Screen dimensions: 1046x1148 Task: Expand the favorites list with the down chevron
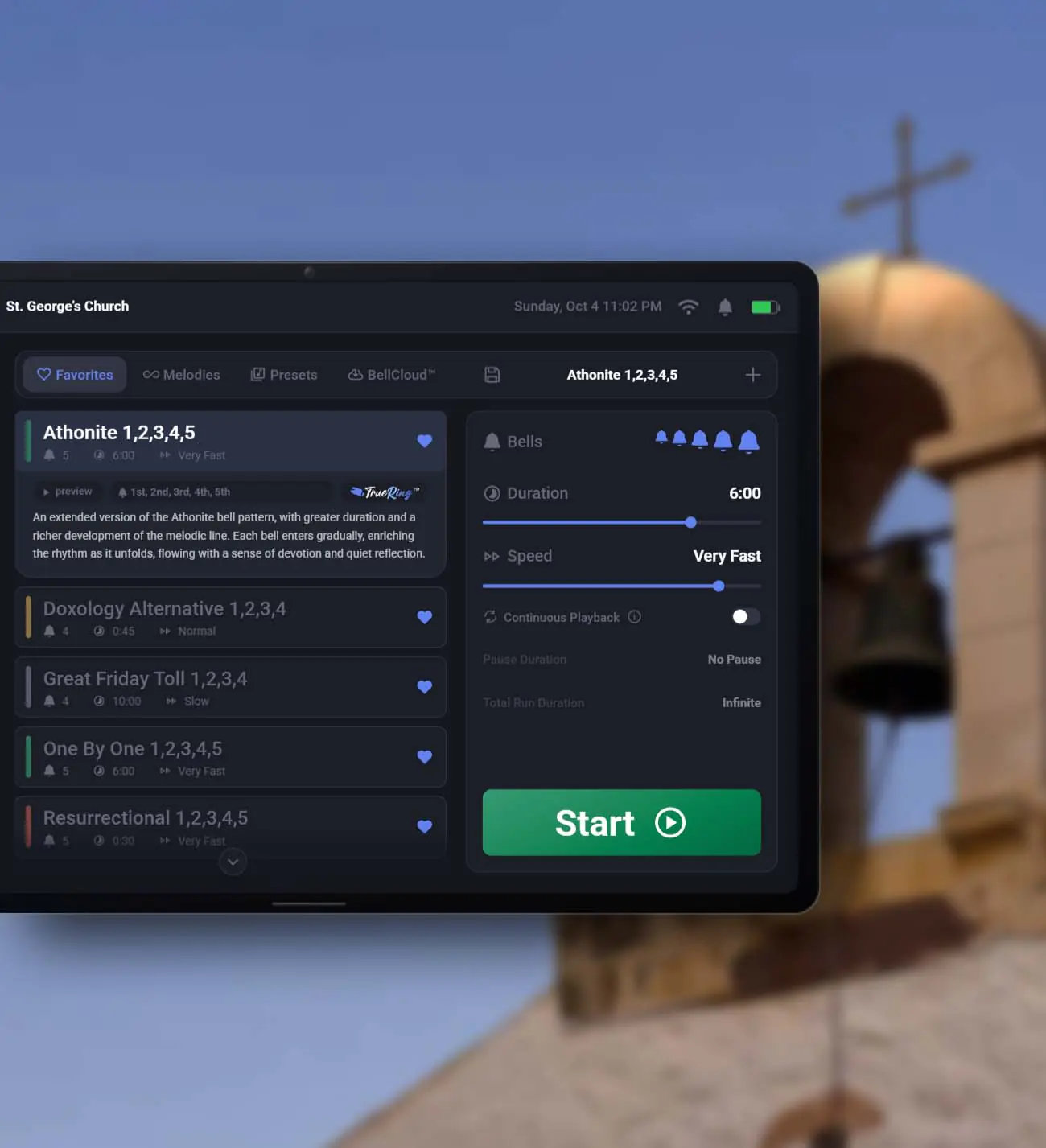(233, 862)
